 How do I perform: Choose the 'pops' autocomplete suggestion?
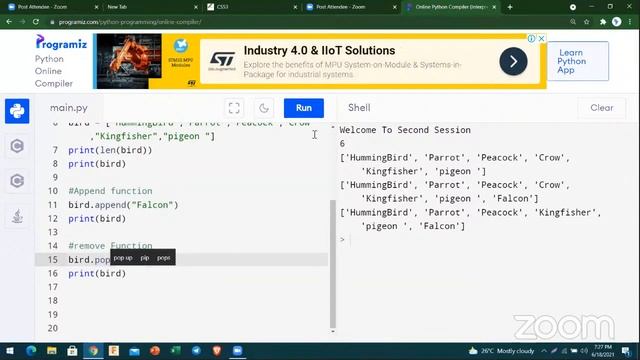click(x=164, y=258)
